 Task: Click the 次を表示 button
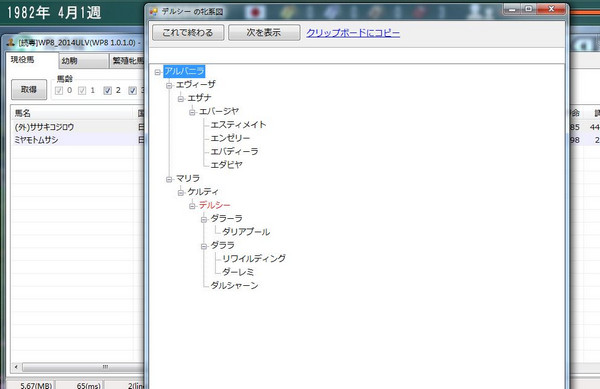264,33
